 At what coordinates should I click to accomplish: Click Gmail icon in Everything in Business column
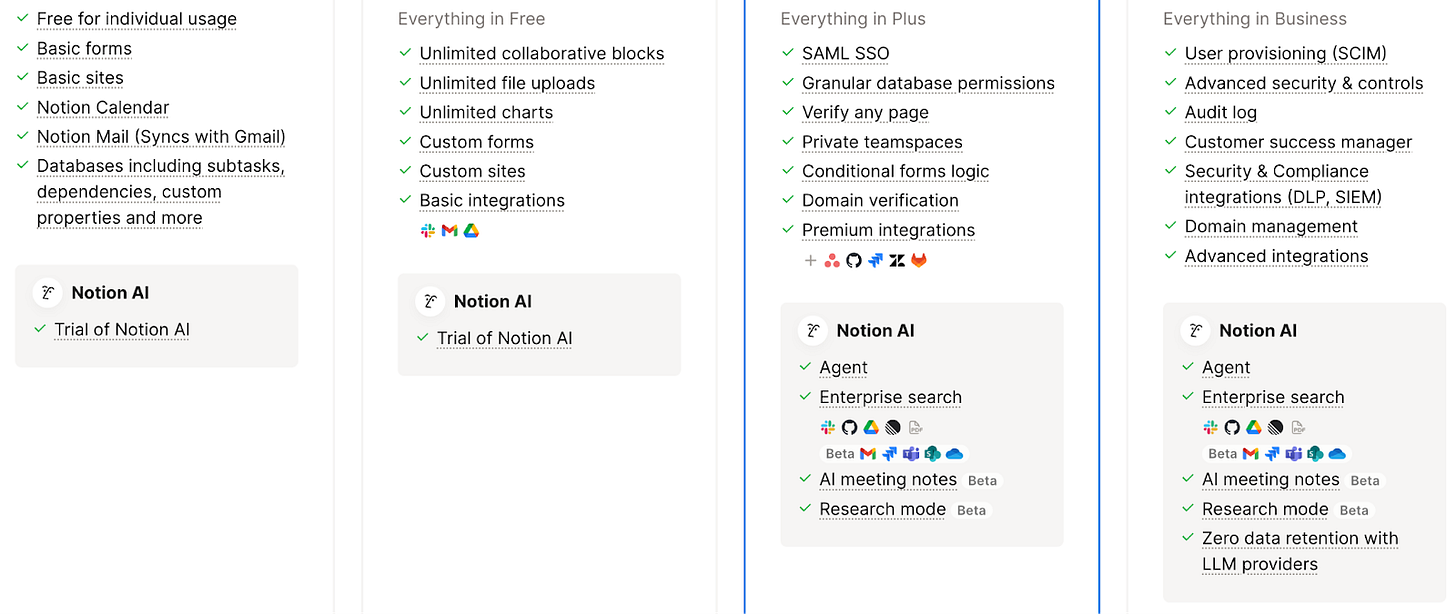(x=1250, y=454)
